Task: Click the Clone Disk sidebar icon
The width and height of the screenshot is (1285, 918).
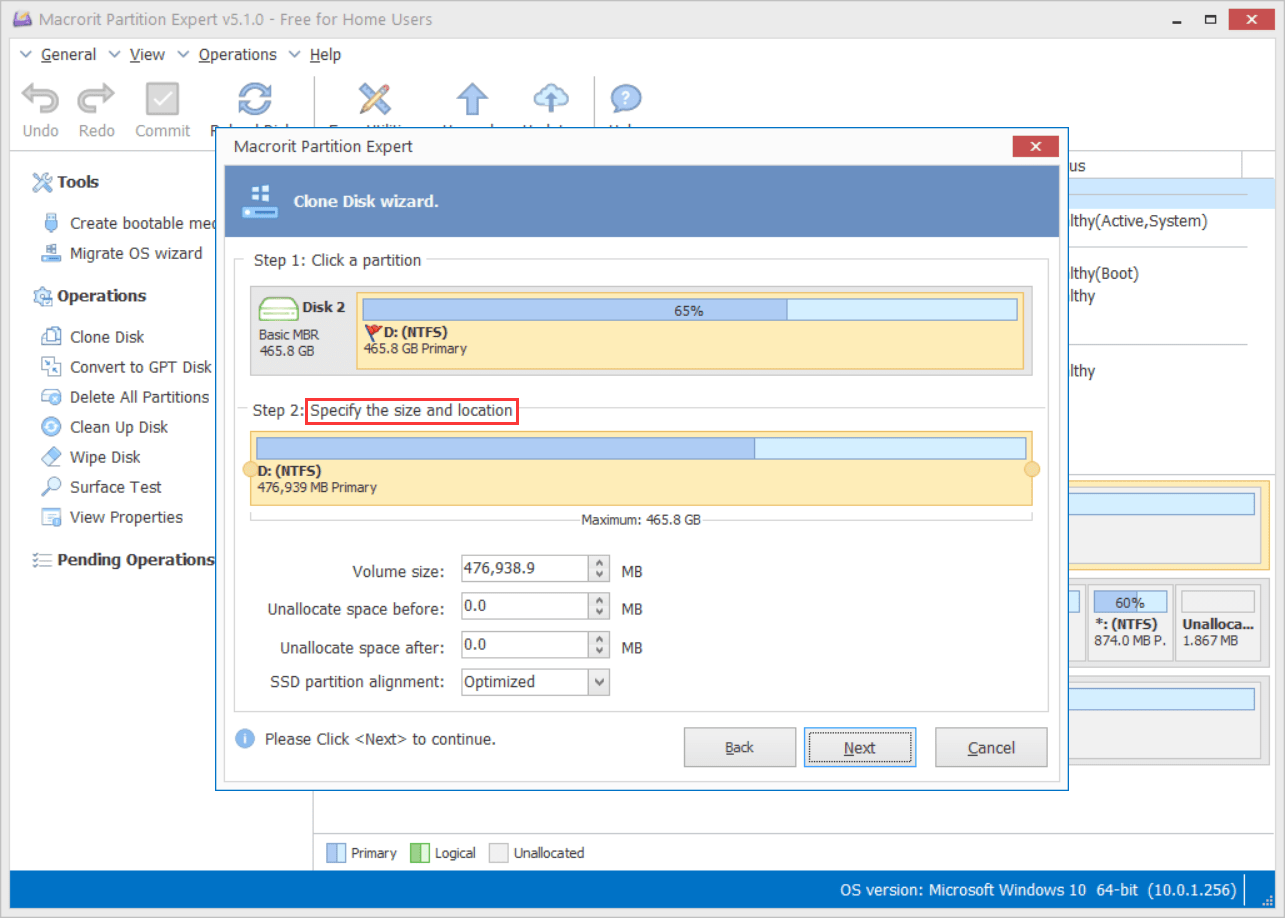Action: (51, 337)
